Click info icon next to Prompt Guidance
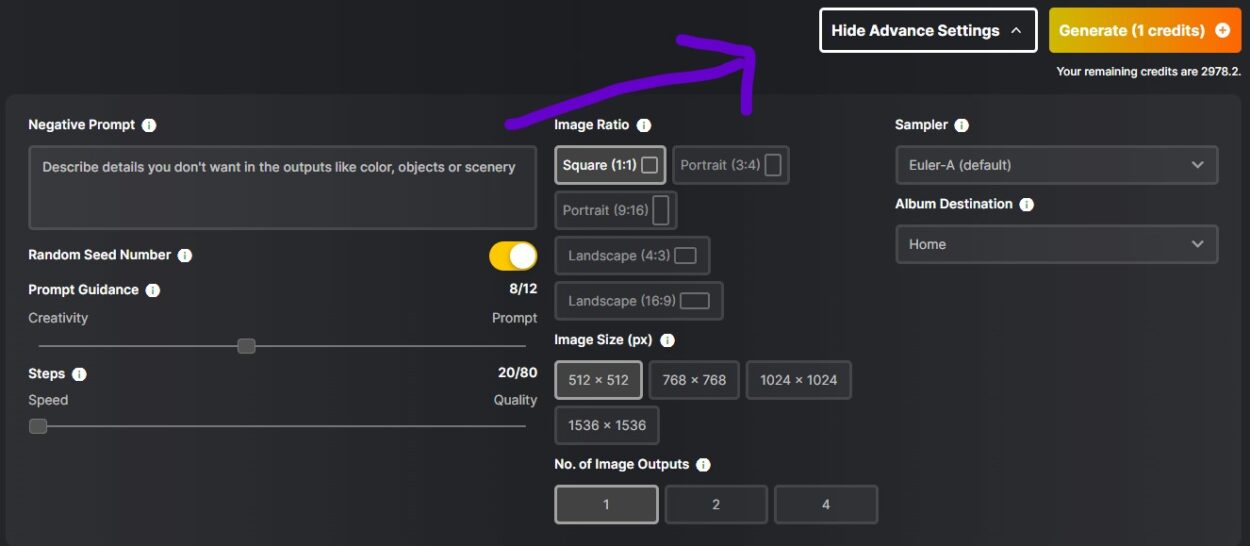The height and width of the screenshot is (546, 1250). pos(153,291)
